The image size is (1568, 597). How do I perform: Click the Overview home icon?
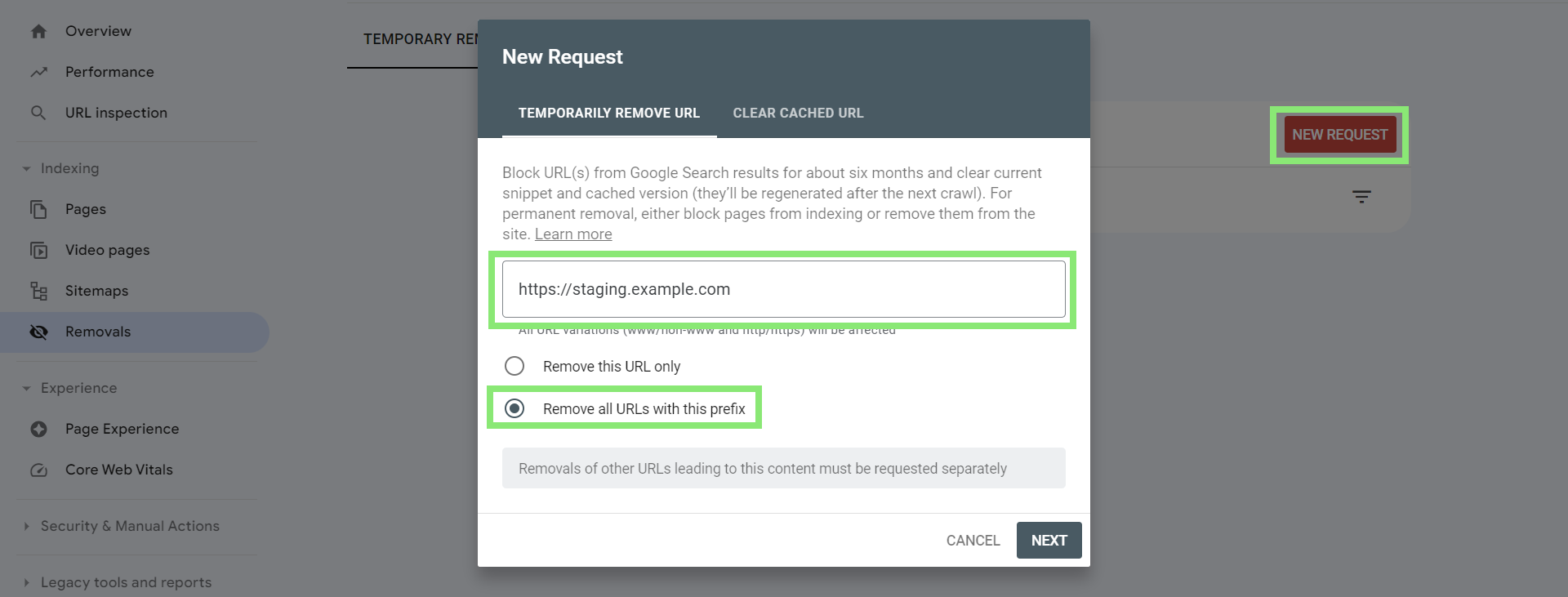(38, 31)
